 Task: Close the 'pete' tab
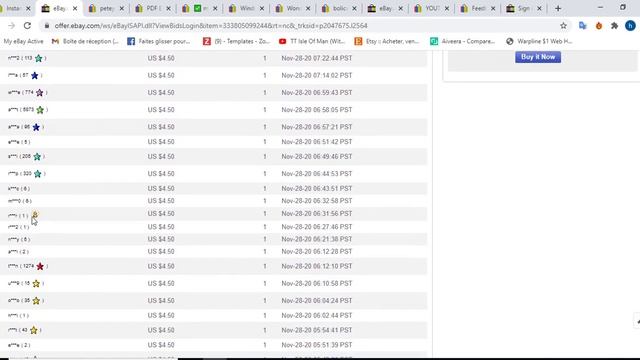point(122,8)
